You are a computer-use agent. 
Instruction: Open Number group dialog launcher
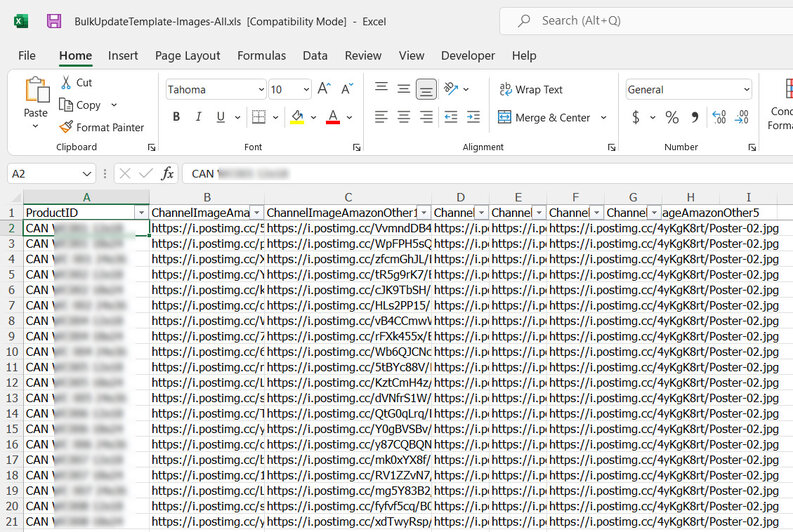[x=752, y=147]
